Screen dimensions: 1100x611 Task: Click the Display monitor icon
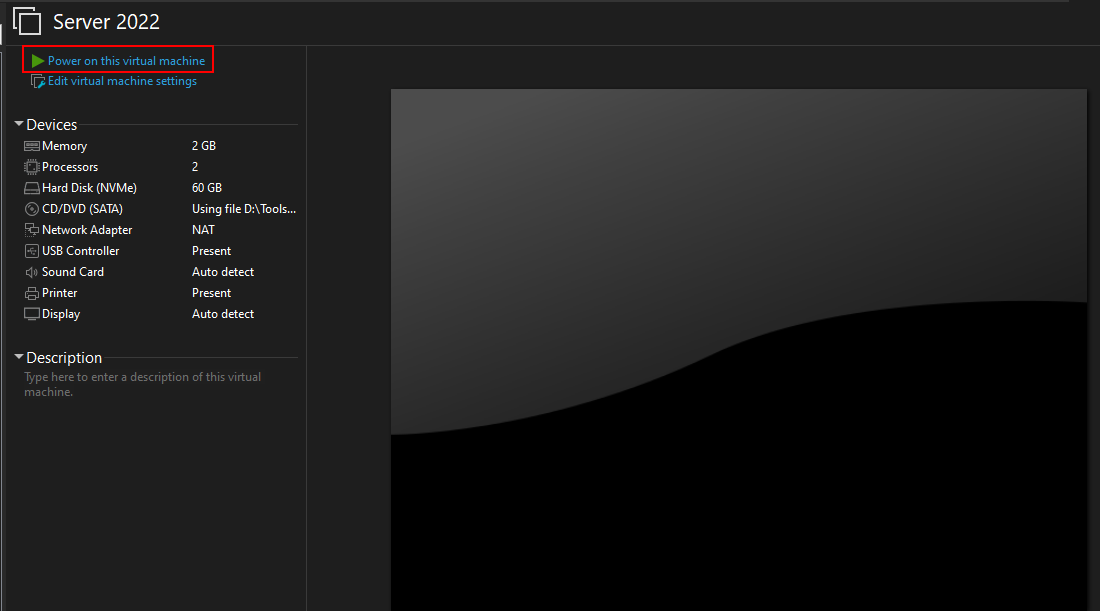tap(32, 314)
